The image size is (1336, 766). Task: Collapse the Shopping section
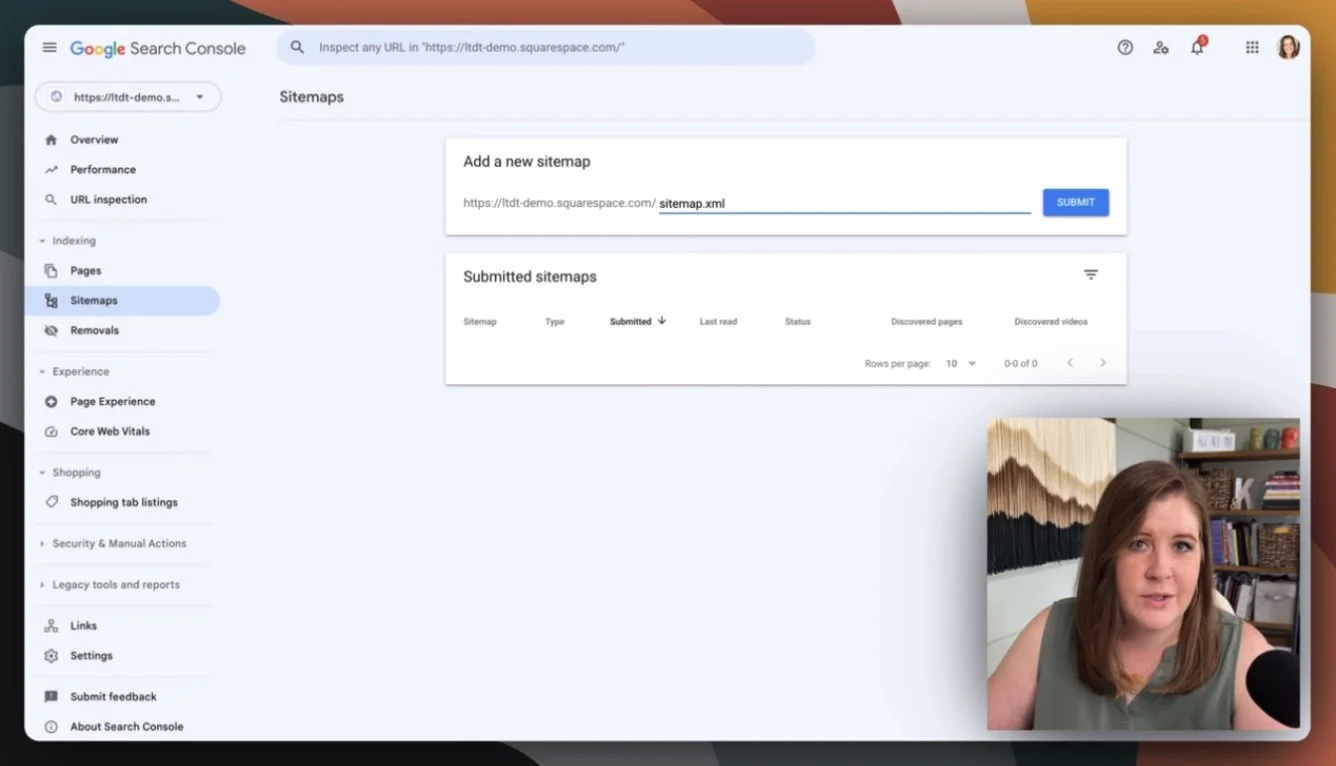pos(42,473)
